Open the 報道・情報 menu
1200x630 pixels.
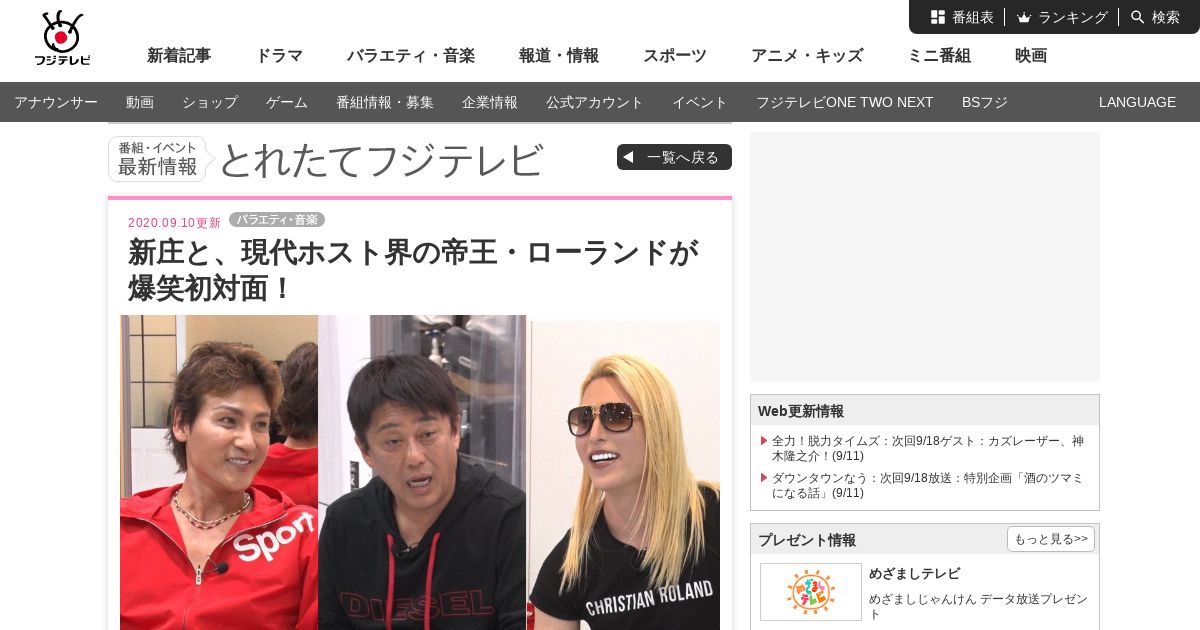(x=559, y=56)
